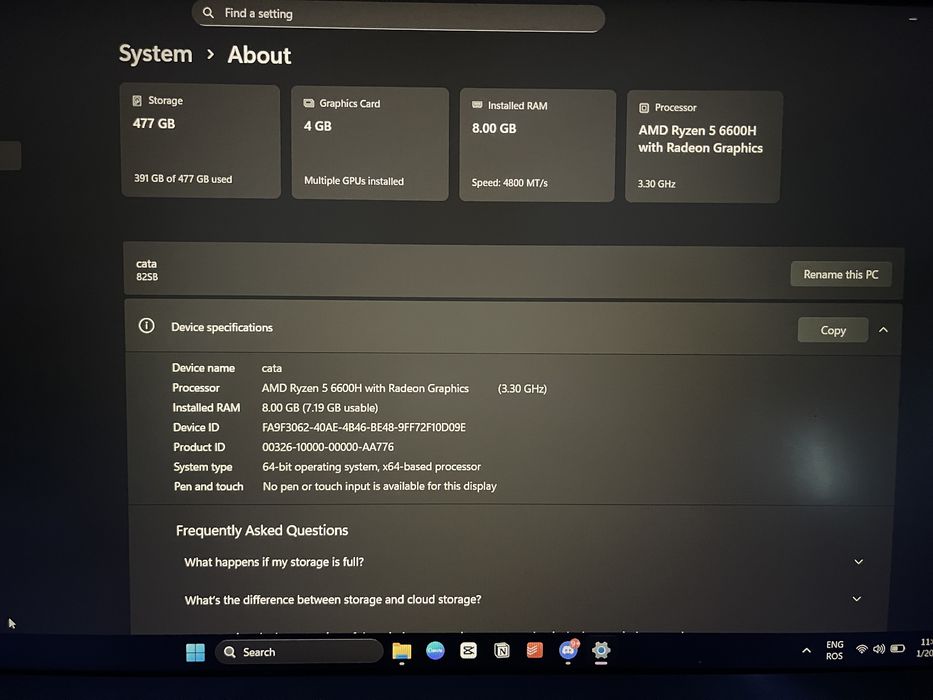The width and height of the screenshot is (933, 700).
Task: Switch ENG ROS keyboard language
Action: [x=834, y=650]
